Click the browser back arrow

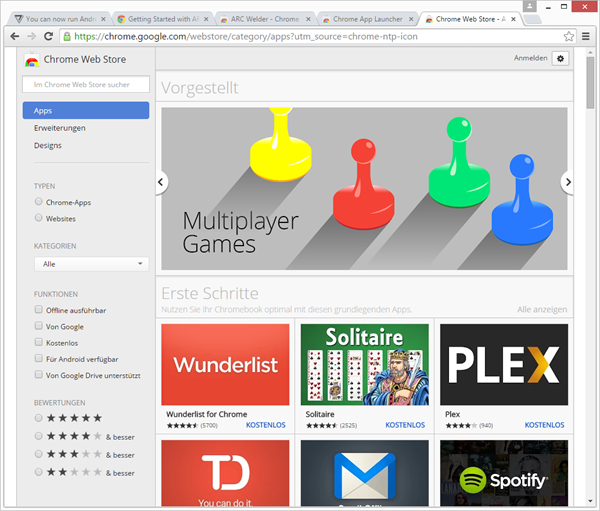coord(16,36)
